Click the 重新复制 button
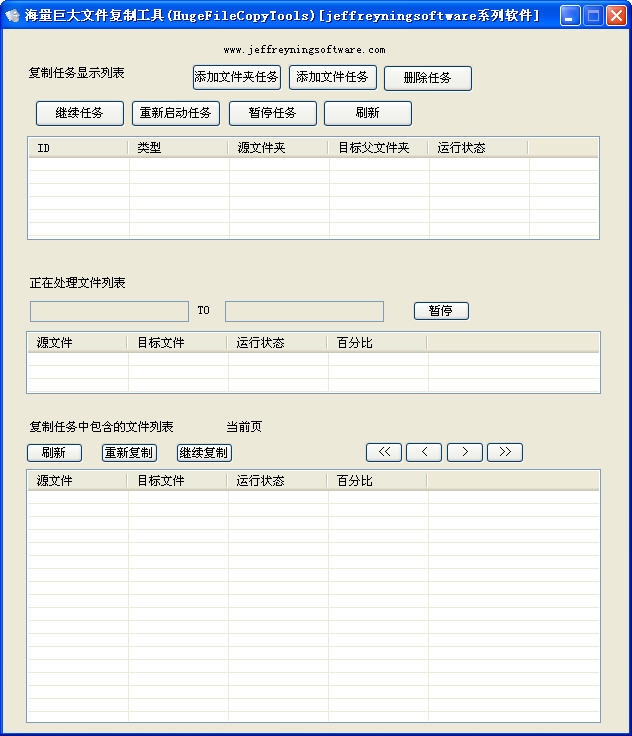 129,453
